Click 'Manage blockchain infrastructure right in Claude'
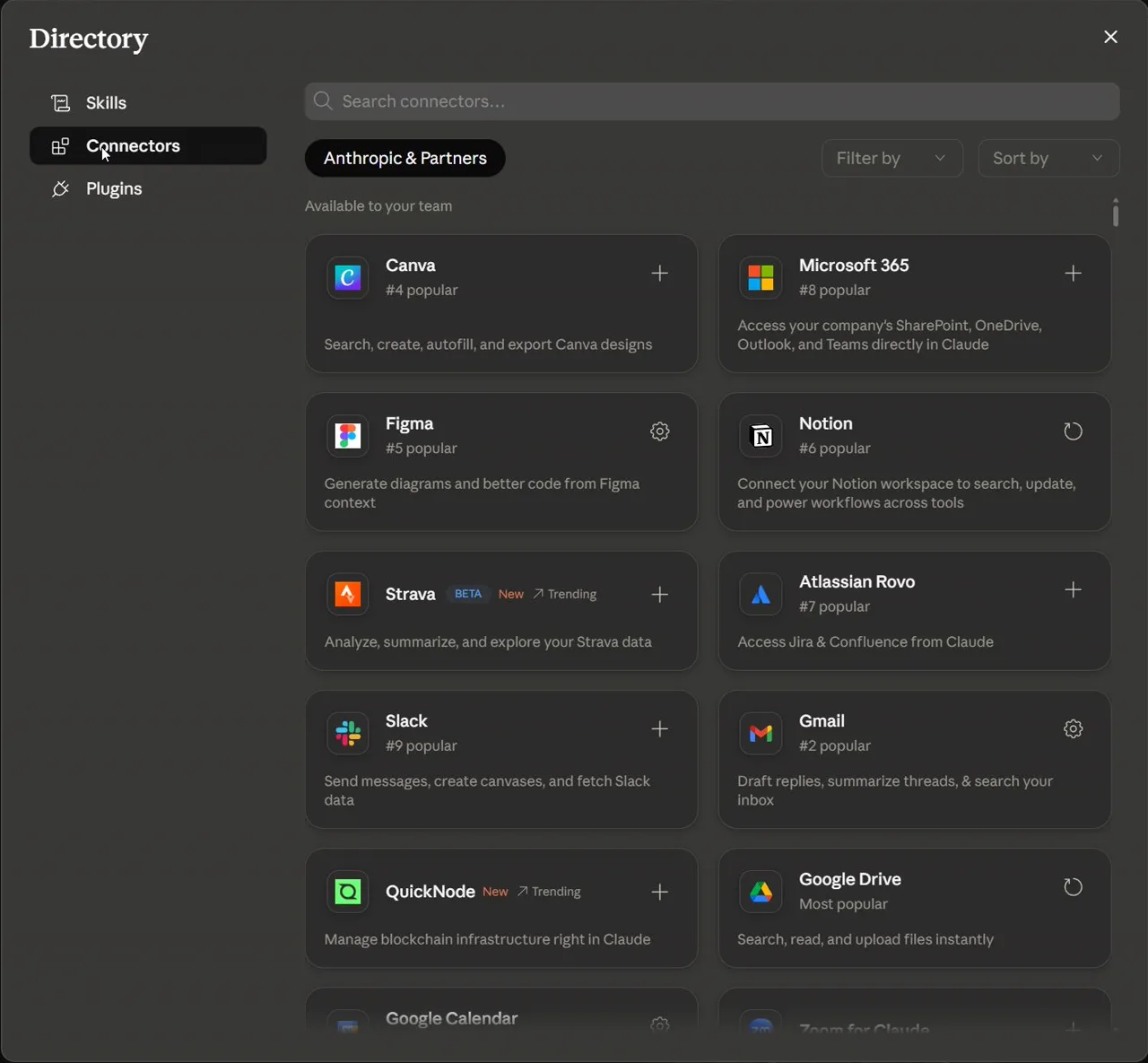The image size is (1148, 1063). [487, 939]
